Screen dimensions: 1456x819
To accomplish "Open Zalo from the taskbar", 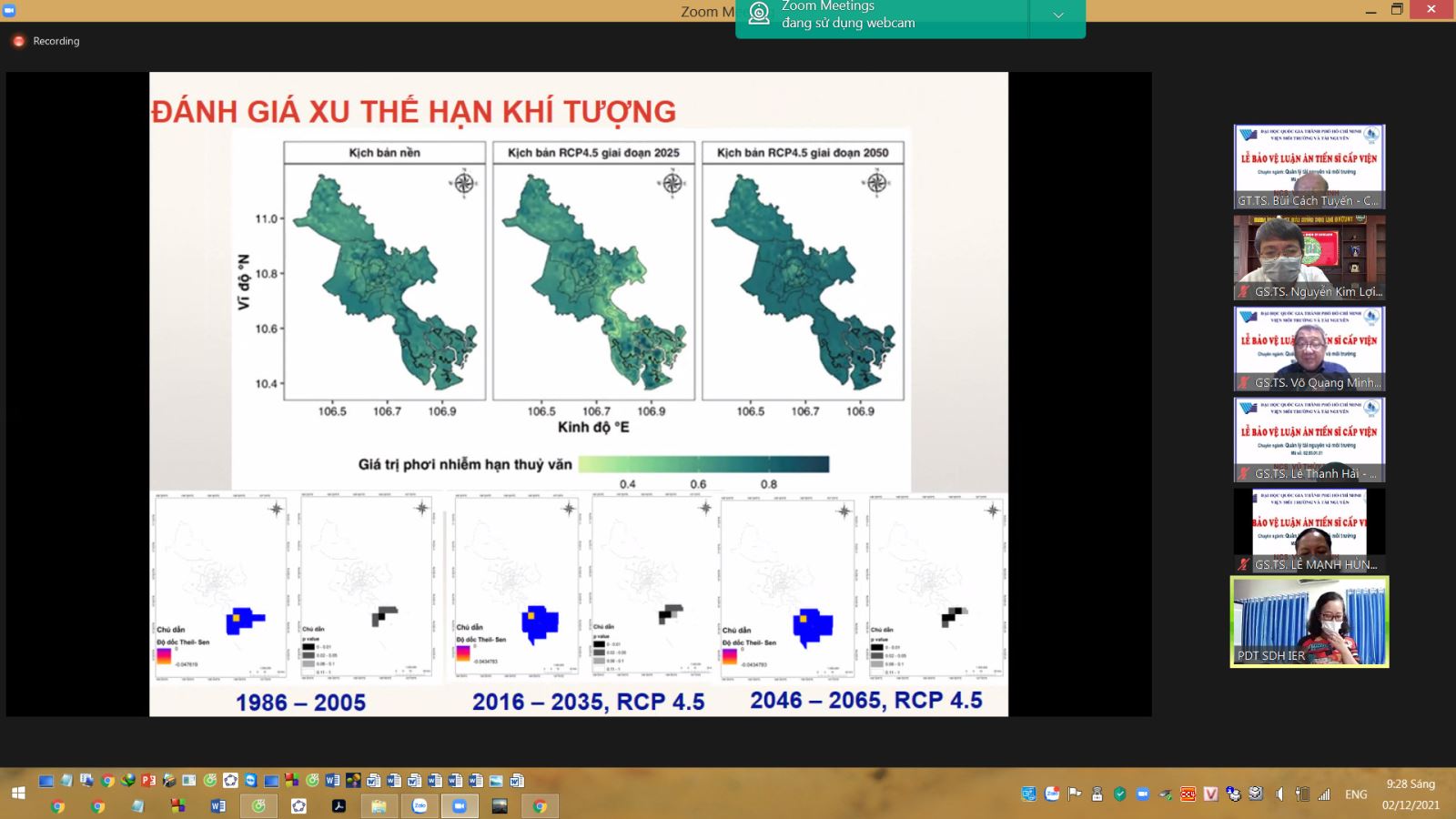I will click(420, 806).
